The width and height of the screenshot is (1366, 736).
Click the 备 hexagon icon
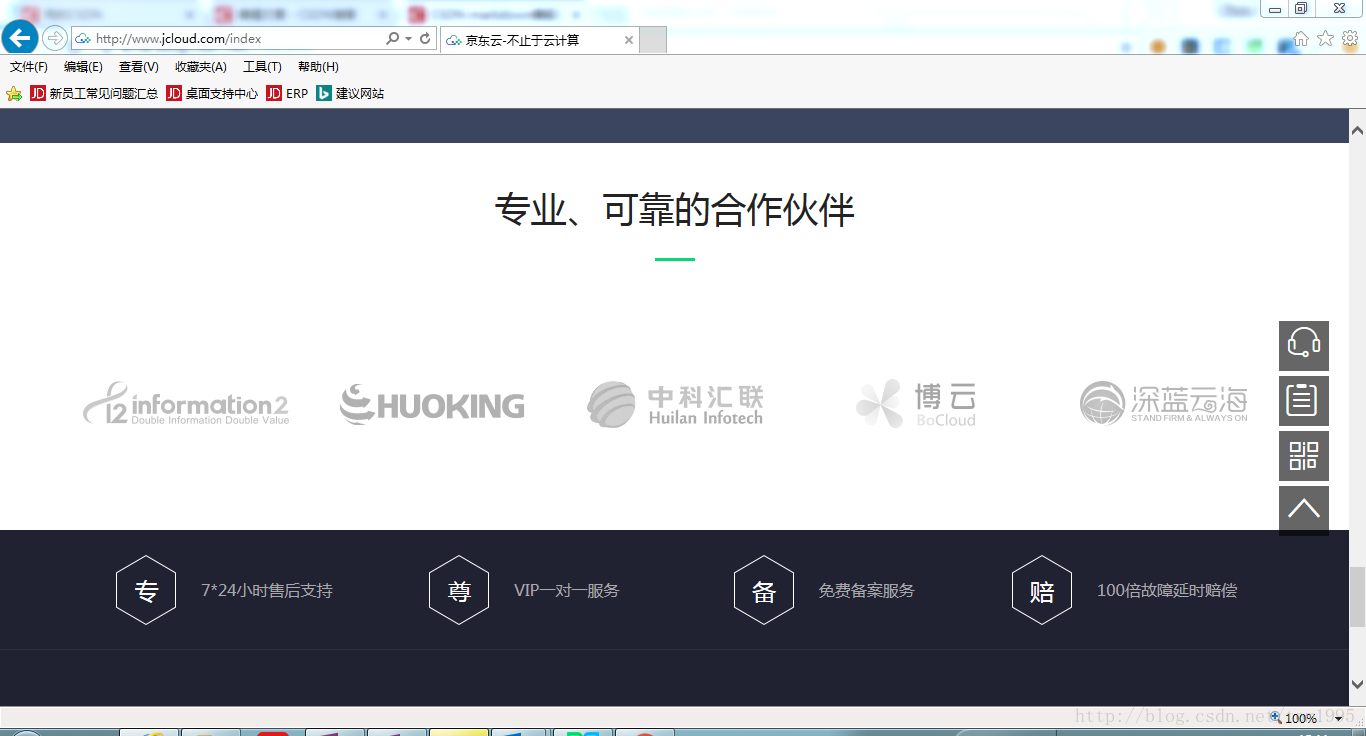click(764, 590)
